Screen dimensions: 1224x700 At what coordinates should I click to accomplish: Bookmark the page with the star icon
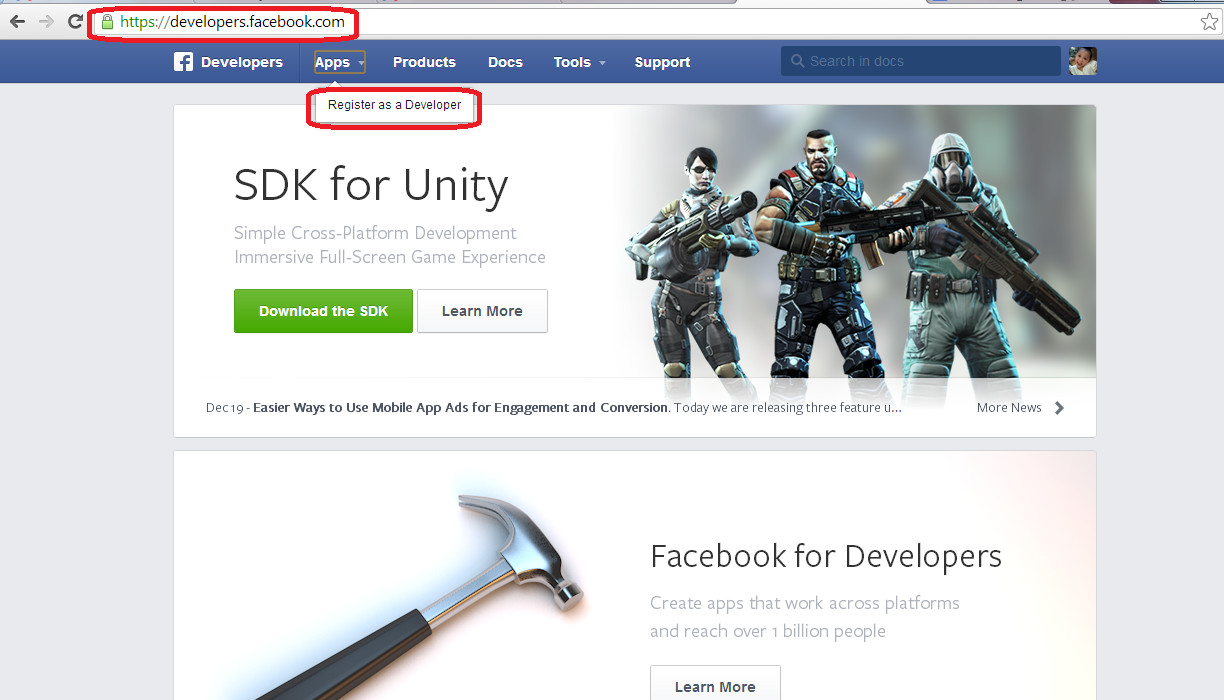pos(1209,21)
